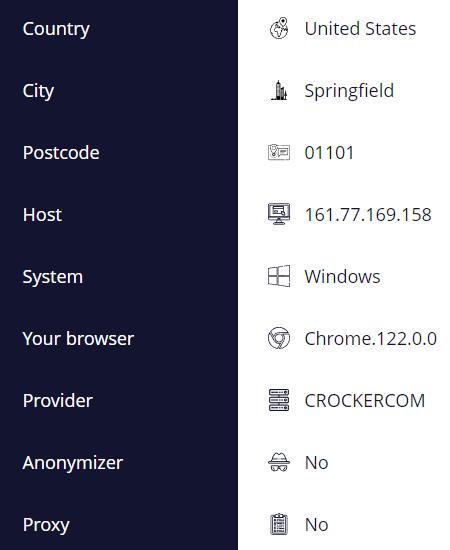Select the IP address 161.77.169.158

[368, 214]
